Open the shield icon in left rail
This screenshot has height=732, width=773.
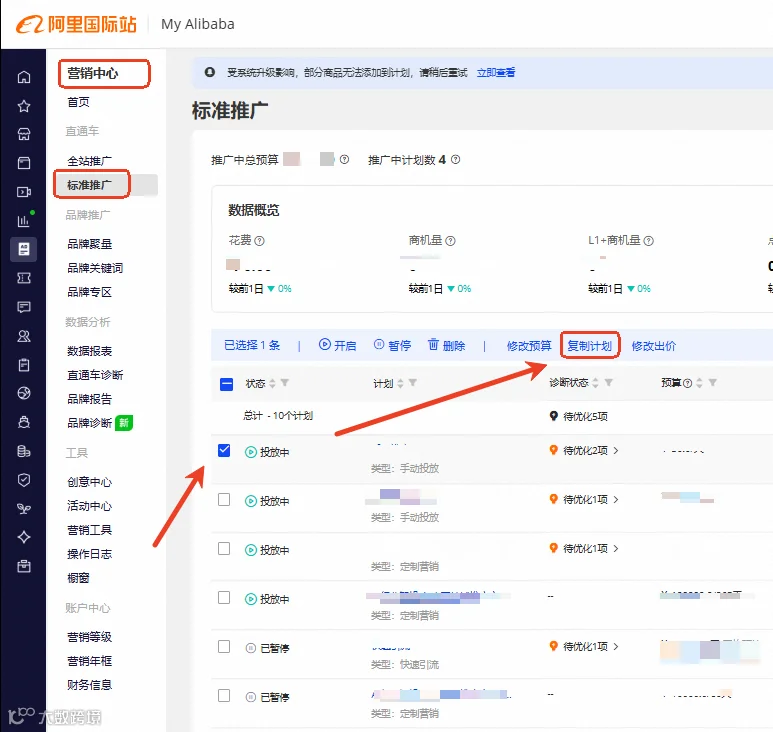click(x=24, y=480)
